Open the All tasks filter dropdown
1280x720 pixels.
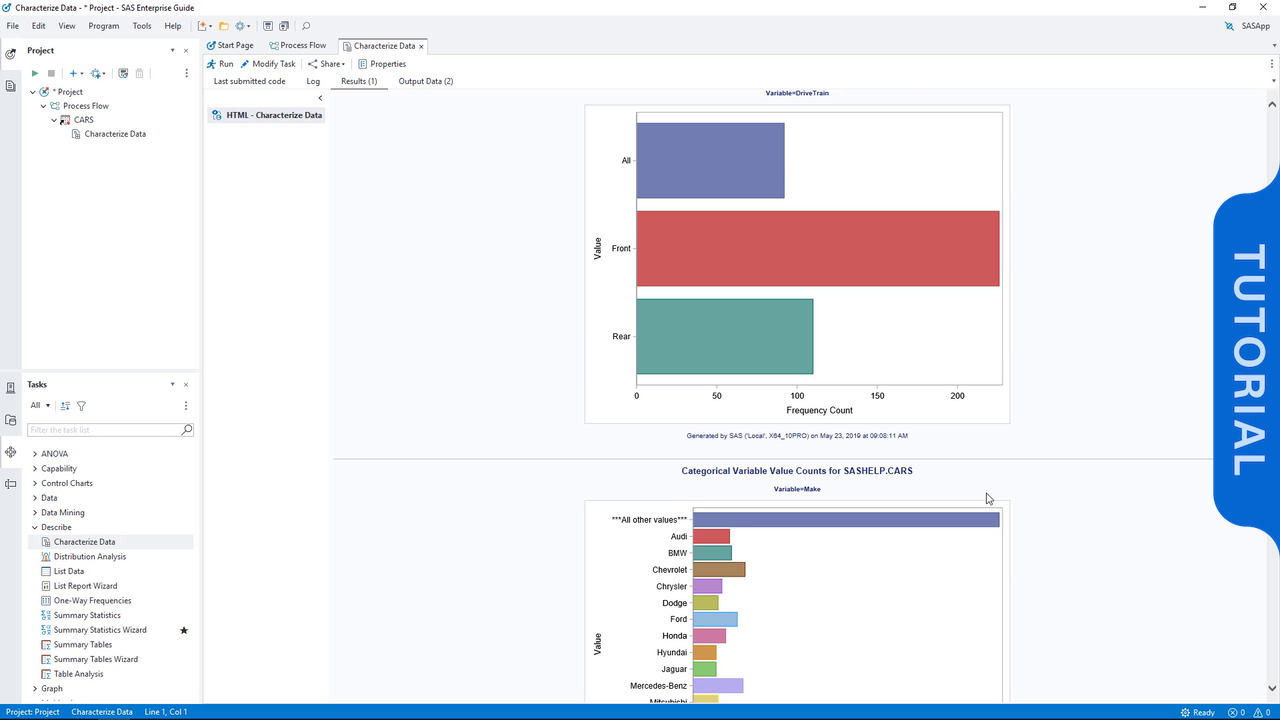(x=40, y=406)
